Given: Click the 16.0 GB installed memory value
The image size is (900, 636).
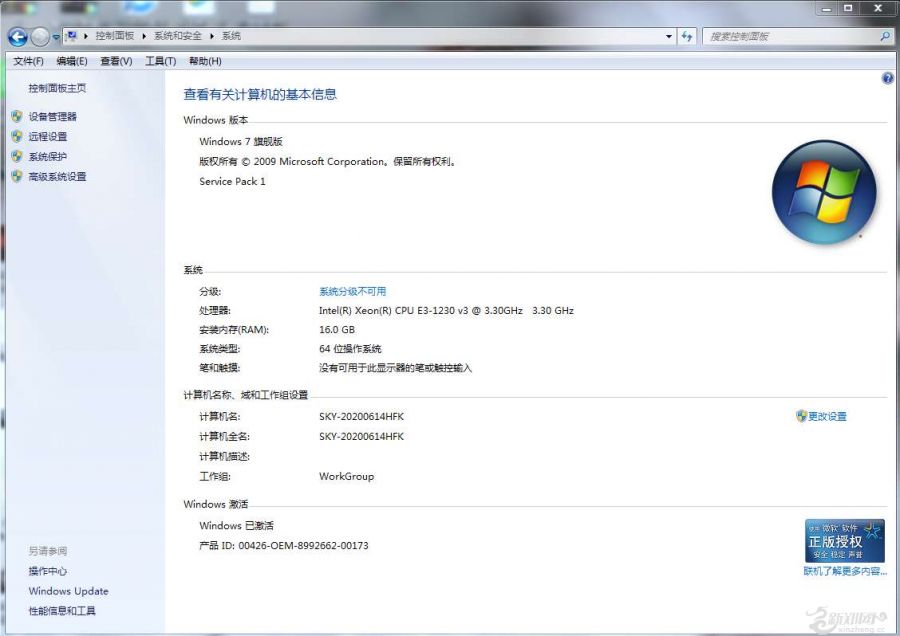Looking at the screenshot, I should click(x=337, y=329).
